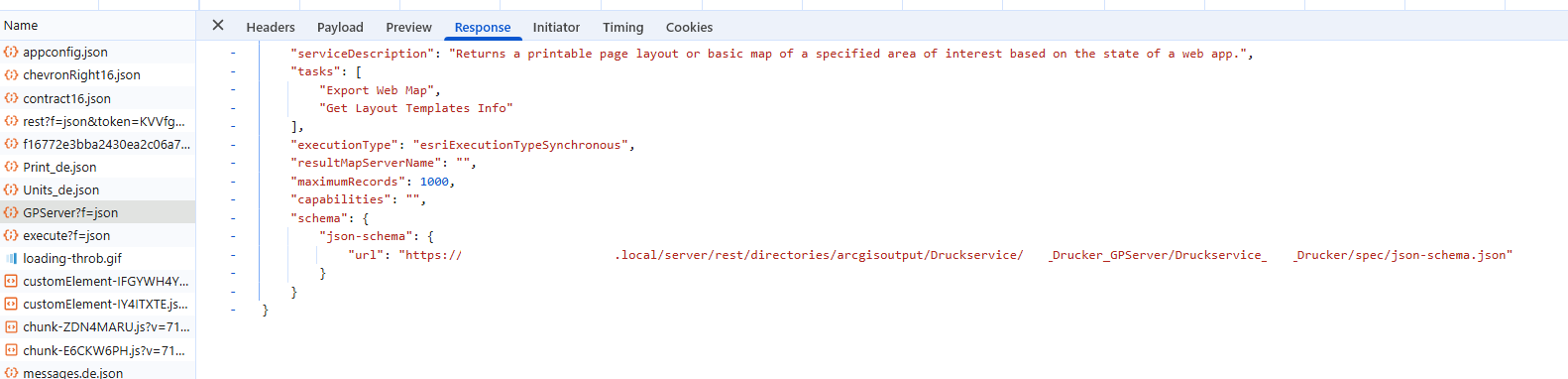
Task: Select the Response tab
Action: [x=483, y=27]
